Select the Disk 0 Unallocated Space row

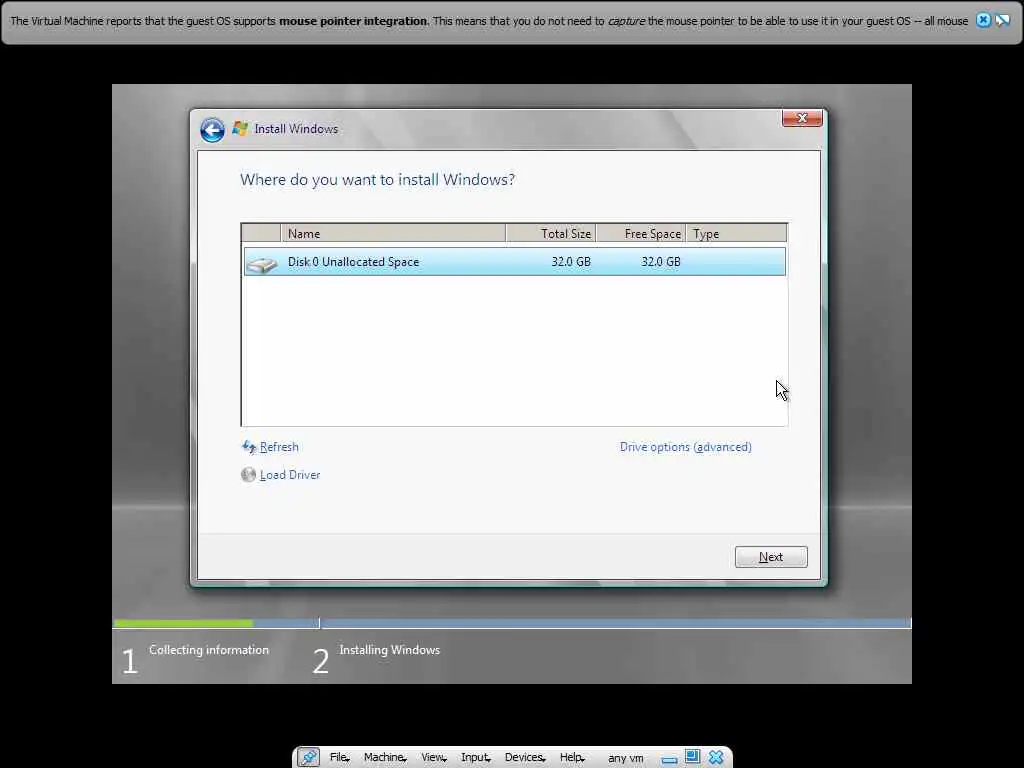tap(515, 262)
